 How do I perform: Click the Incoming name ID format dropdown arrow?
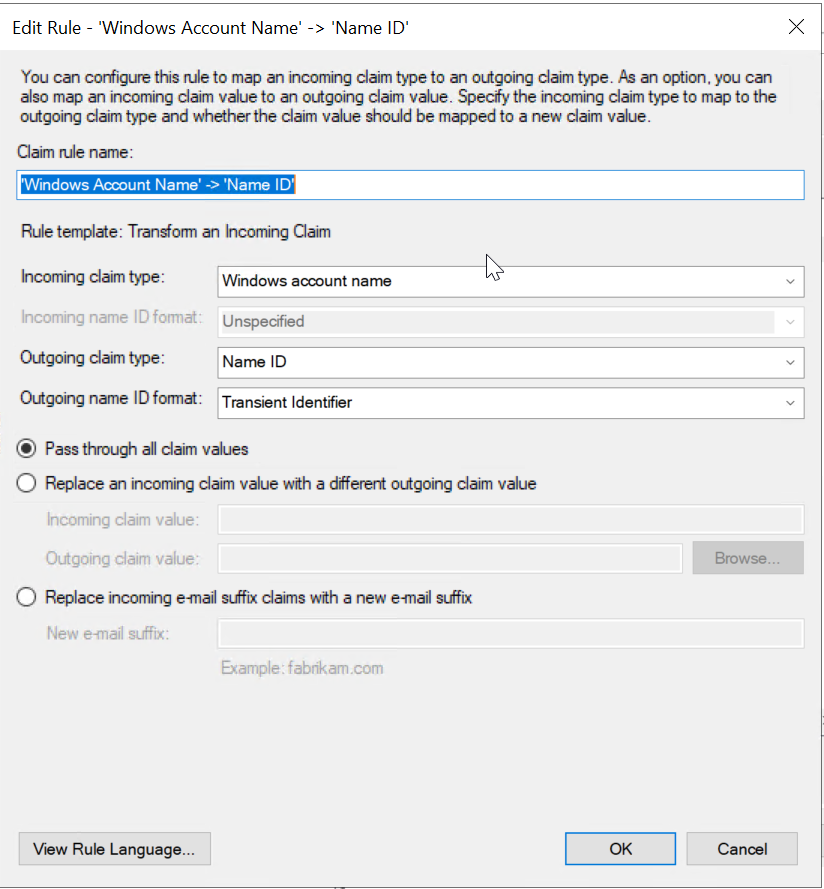[791, 322]
